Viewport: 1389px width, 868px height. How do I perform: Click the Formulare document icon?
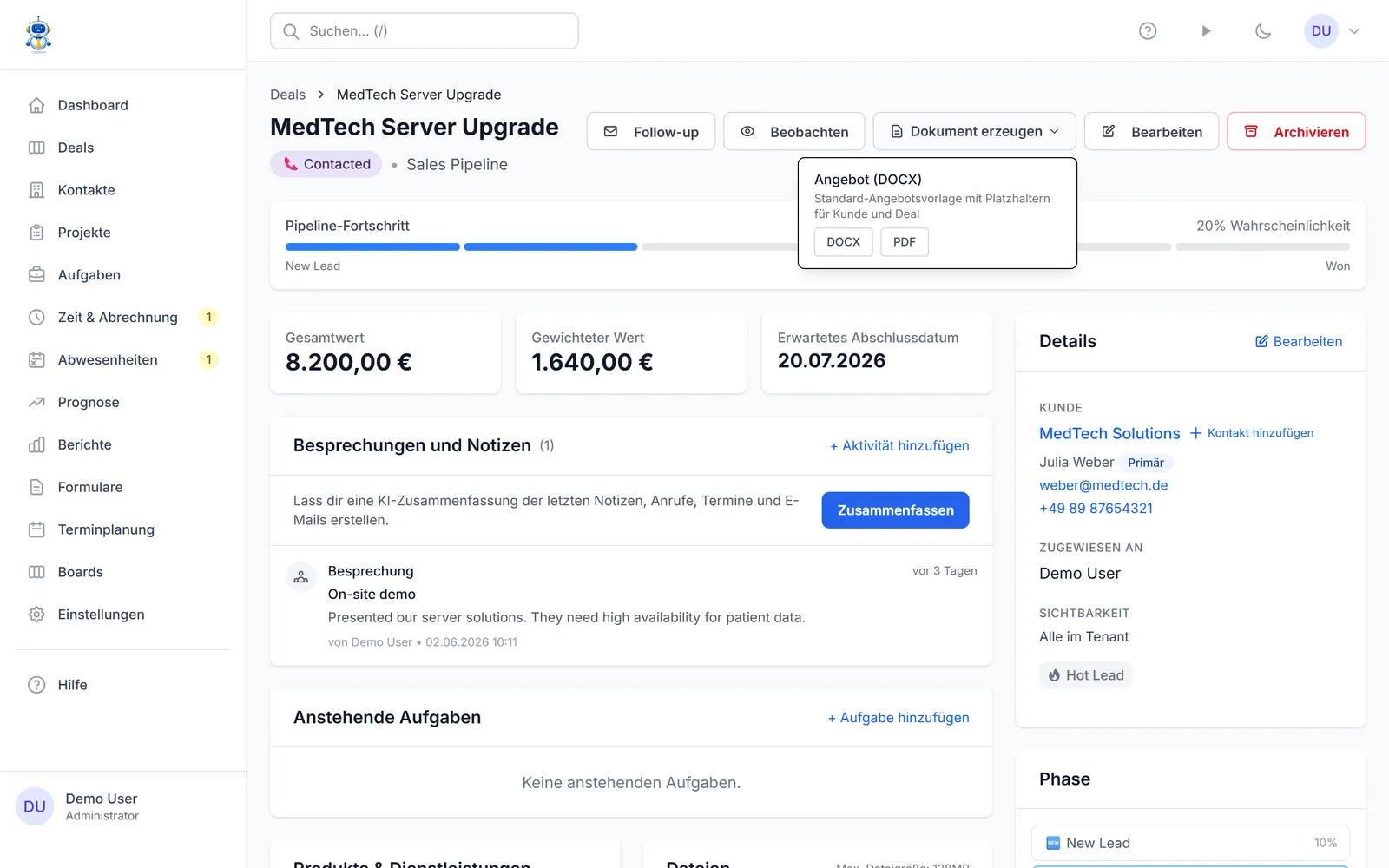36,488
